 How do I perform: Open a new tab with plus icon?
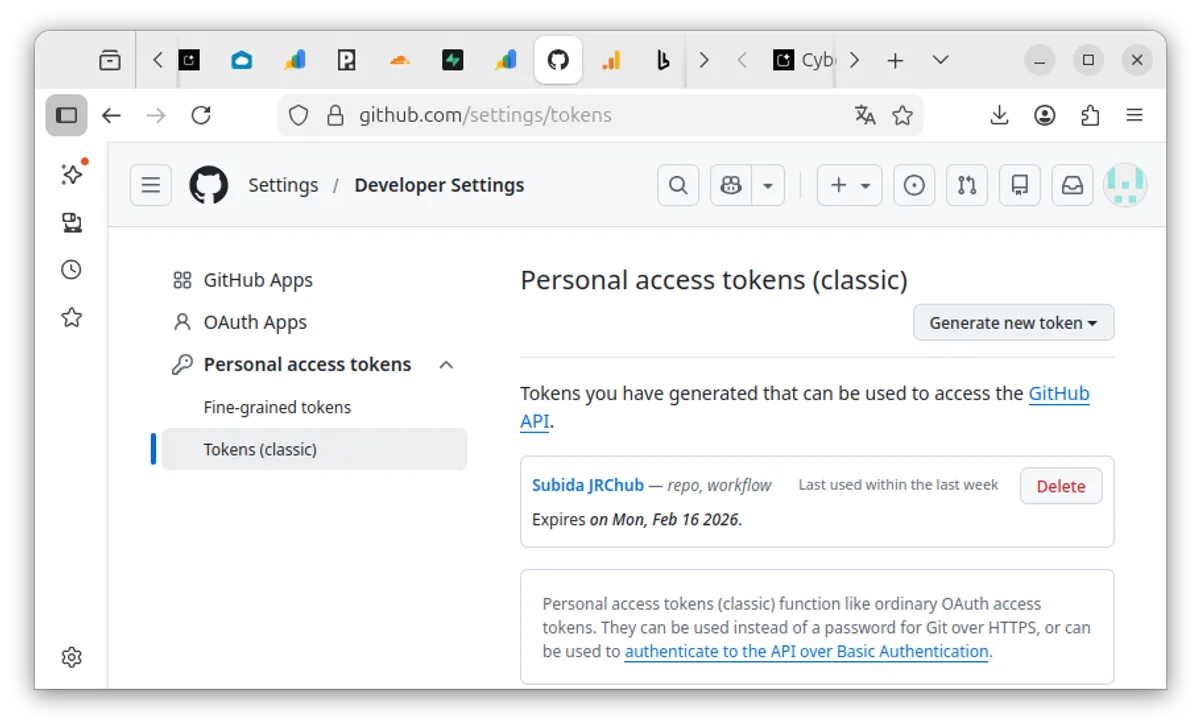[895, 61]
